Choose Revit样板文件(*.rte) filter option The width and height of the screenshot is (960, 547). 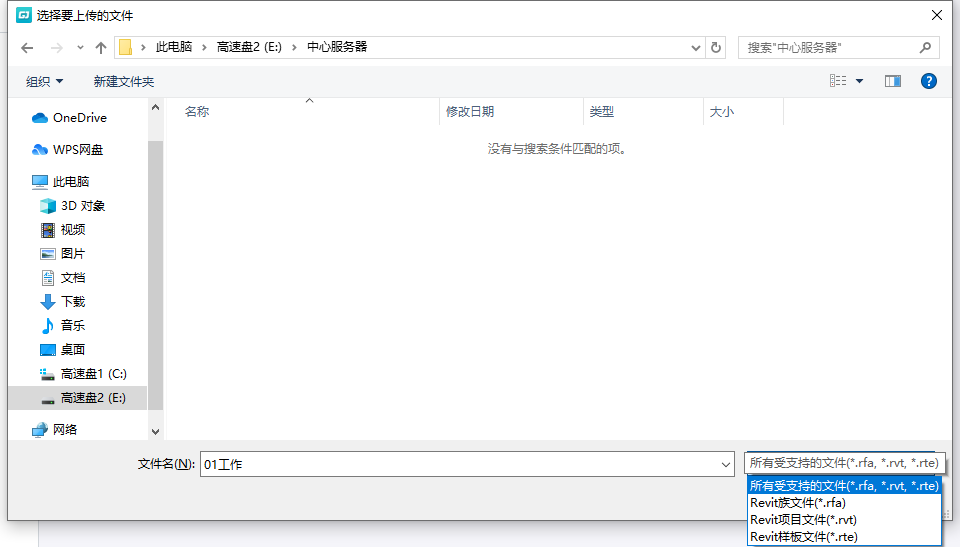[x=803, y=537]
